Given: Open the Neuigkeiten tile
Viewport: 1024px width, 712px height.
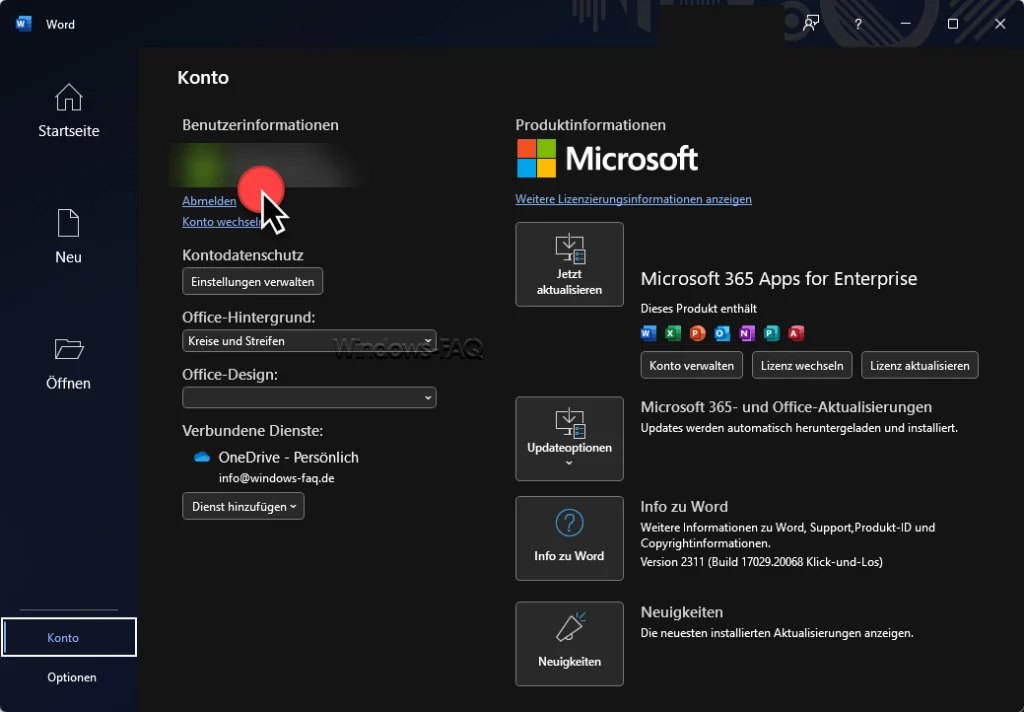Looking at the screenshot, I should pos(569,643).
